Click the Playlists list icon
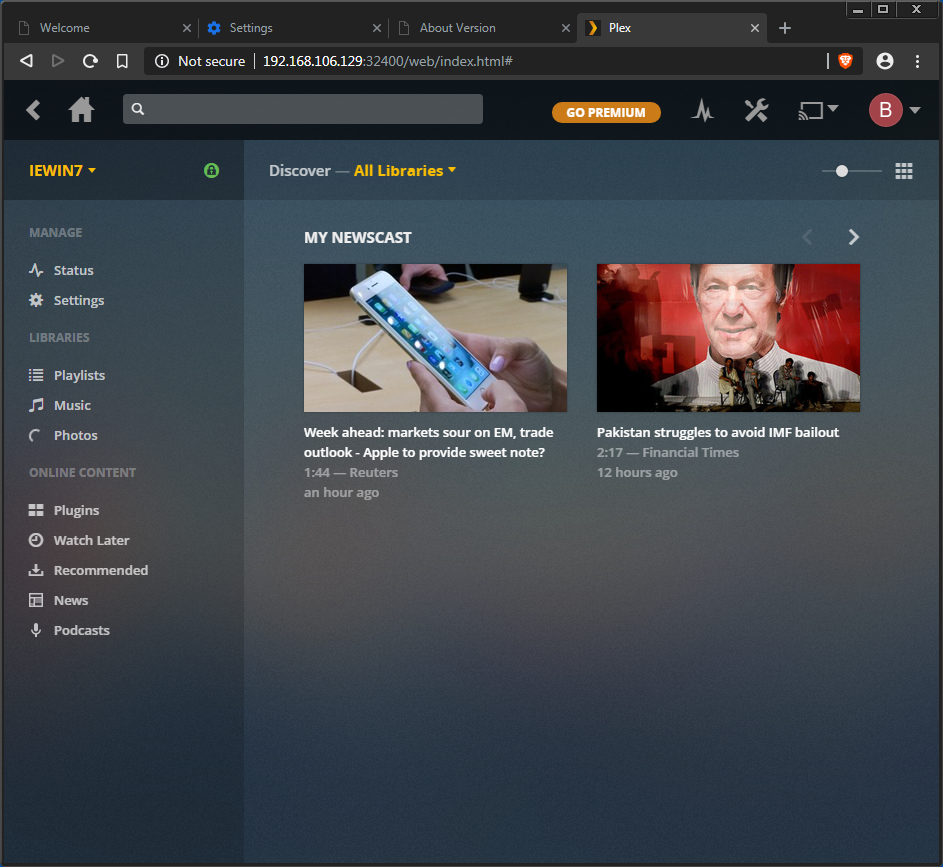The width and height of the screenshot is (943, 867). pos(36,375)
